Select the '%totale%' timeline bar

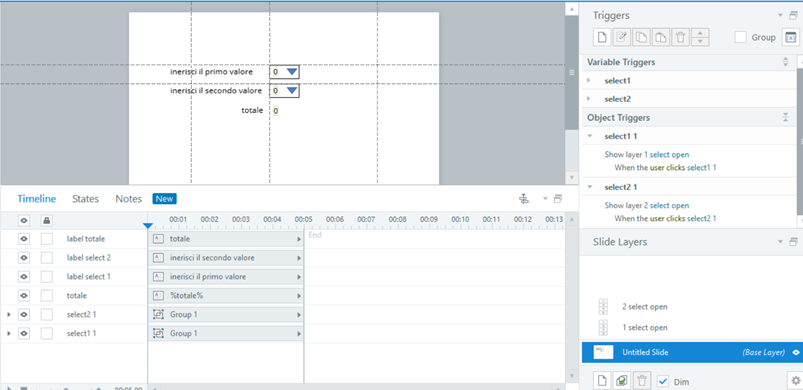[226, 296]
